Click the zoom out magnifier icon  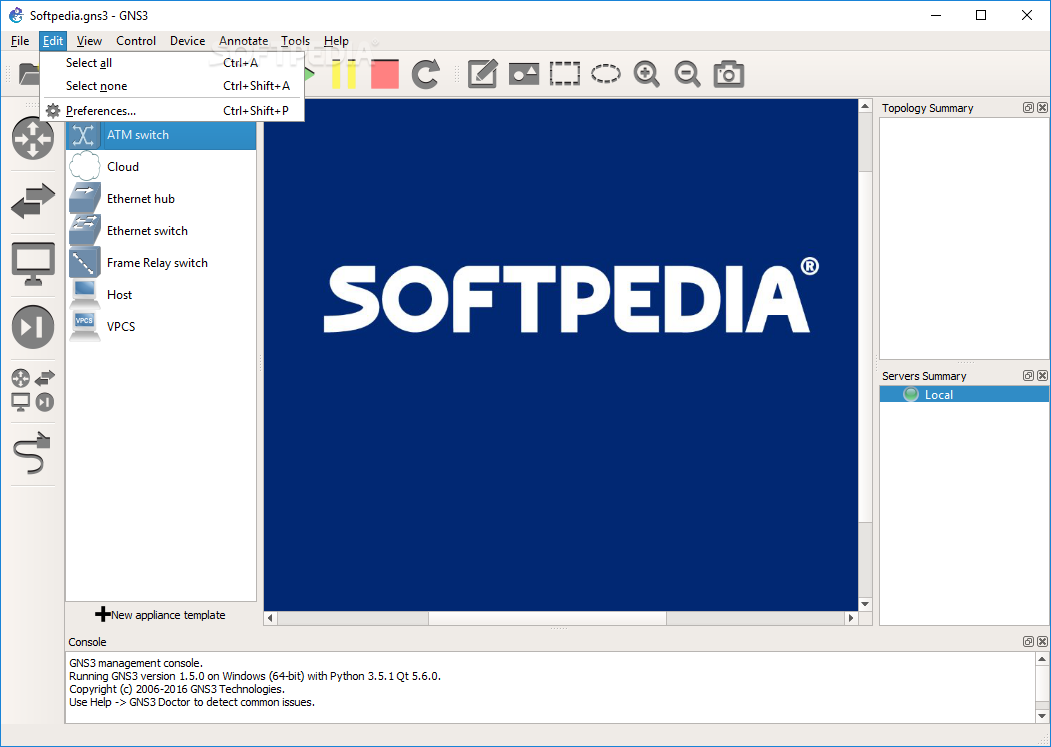[687, 74]
